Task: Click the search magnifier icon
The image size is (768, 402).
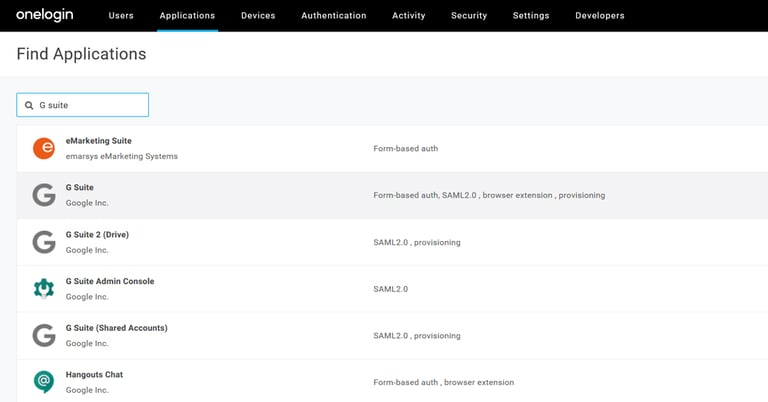Action: pyautogui.click(x=28, y=105)
